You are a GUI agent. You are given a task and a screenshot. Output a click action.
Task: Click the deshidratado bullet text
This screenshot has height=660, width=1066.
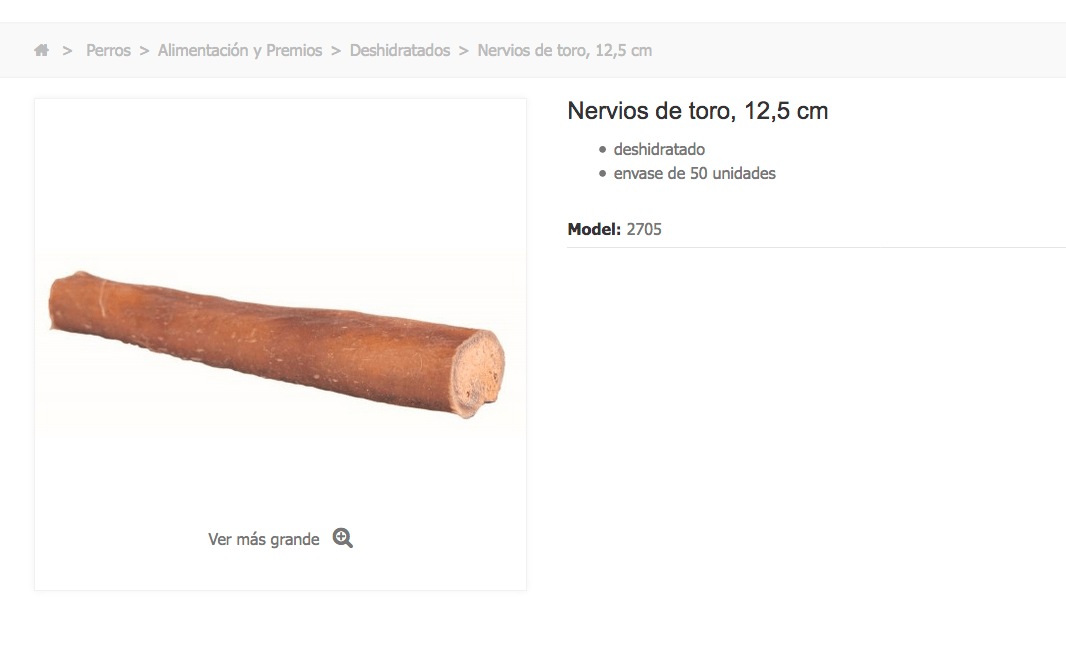659,149
